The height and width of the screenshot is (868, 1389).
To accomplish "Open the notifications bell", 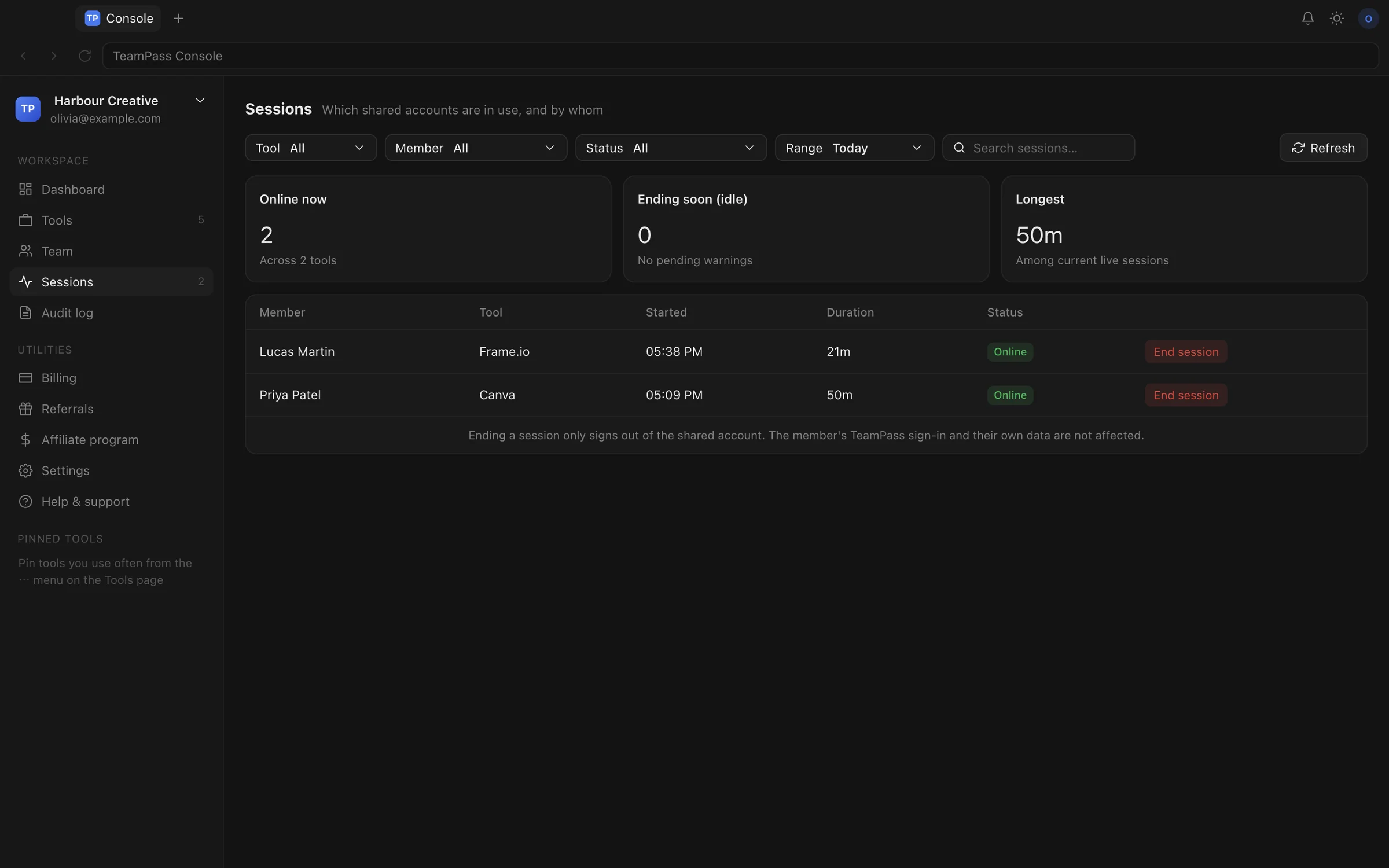I will [x=1307, y=19].
